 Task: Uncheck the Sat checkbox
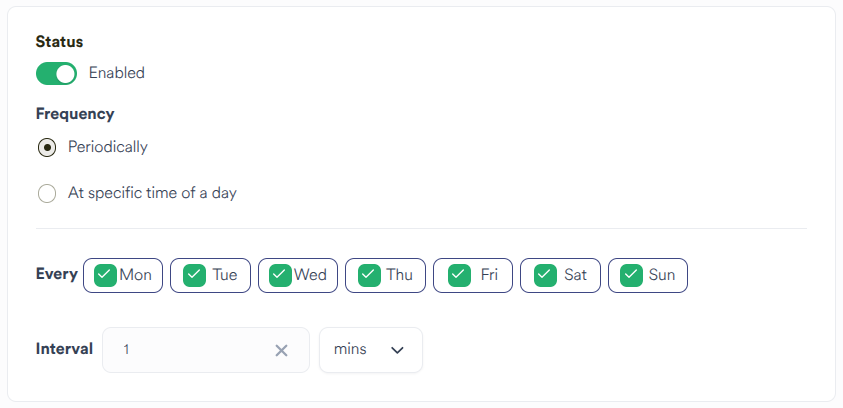pos(545,275)
